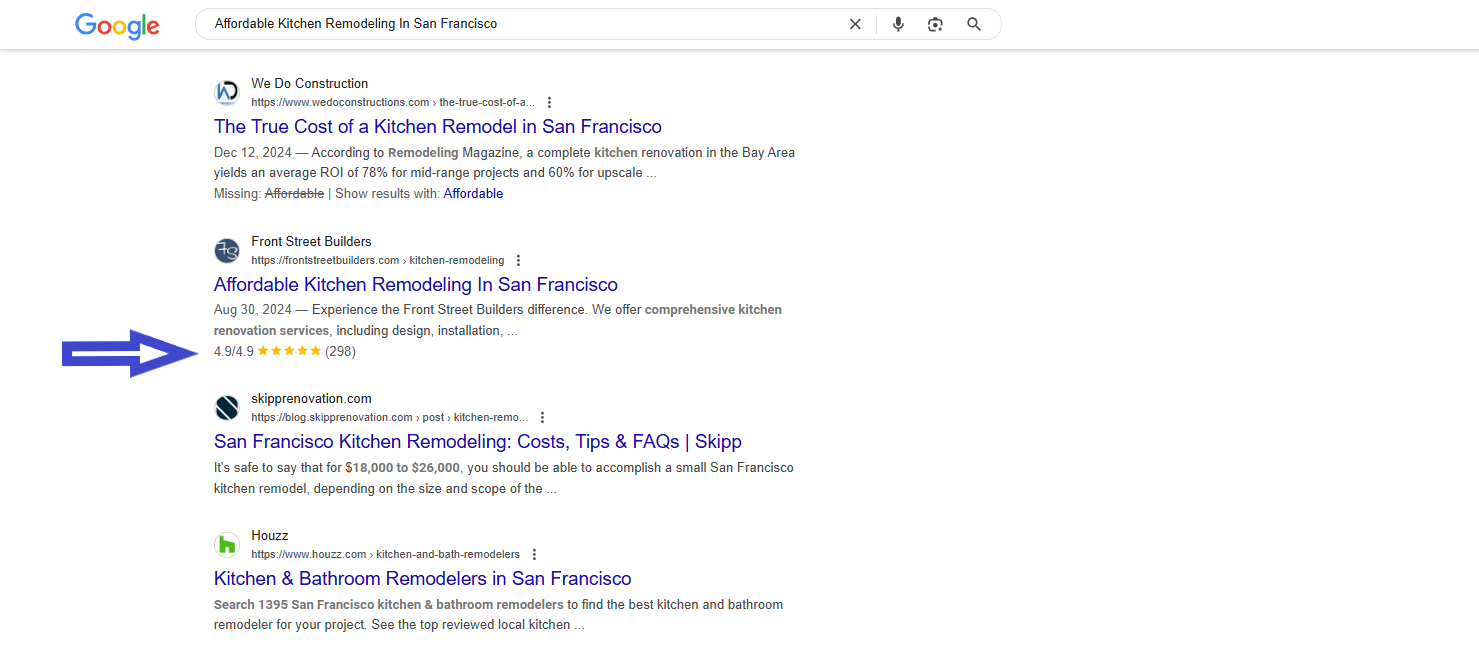The image size is (1479, 650).
Task: Open The True Cost of a Kitchen Remodel link
Action: [438, 127]
